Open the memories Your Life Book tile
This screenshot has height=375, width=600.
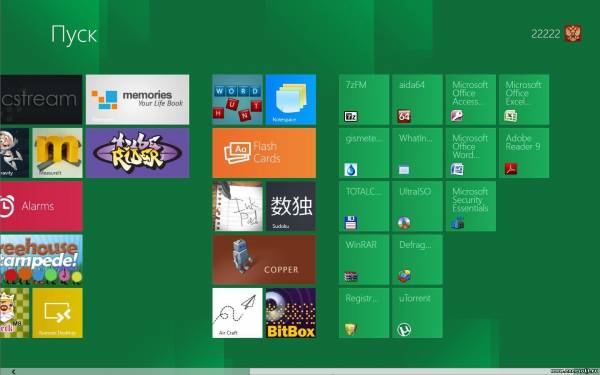(x=137, y=99)
